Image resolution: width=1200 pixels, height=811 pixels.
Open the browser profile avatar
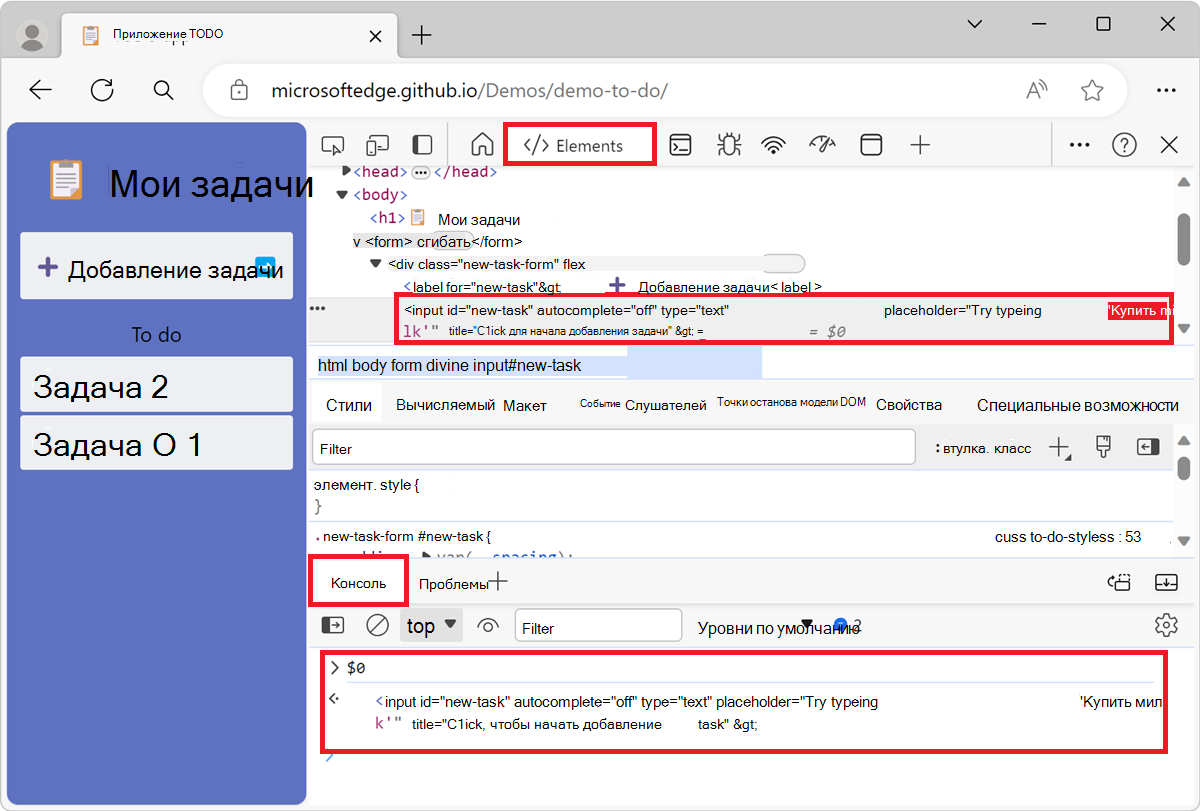click(34, 35)
